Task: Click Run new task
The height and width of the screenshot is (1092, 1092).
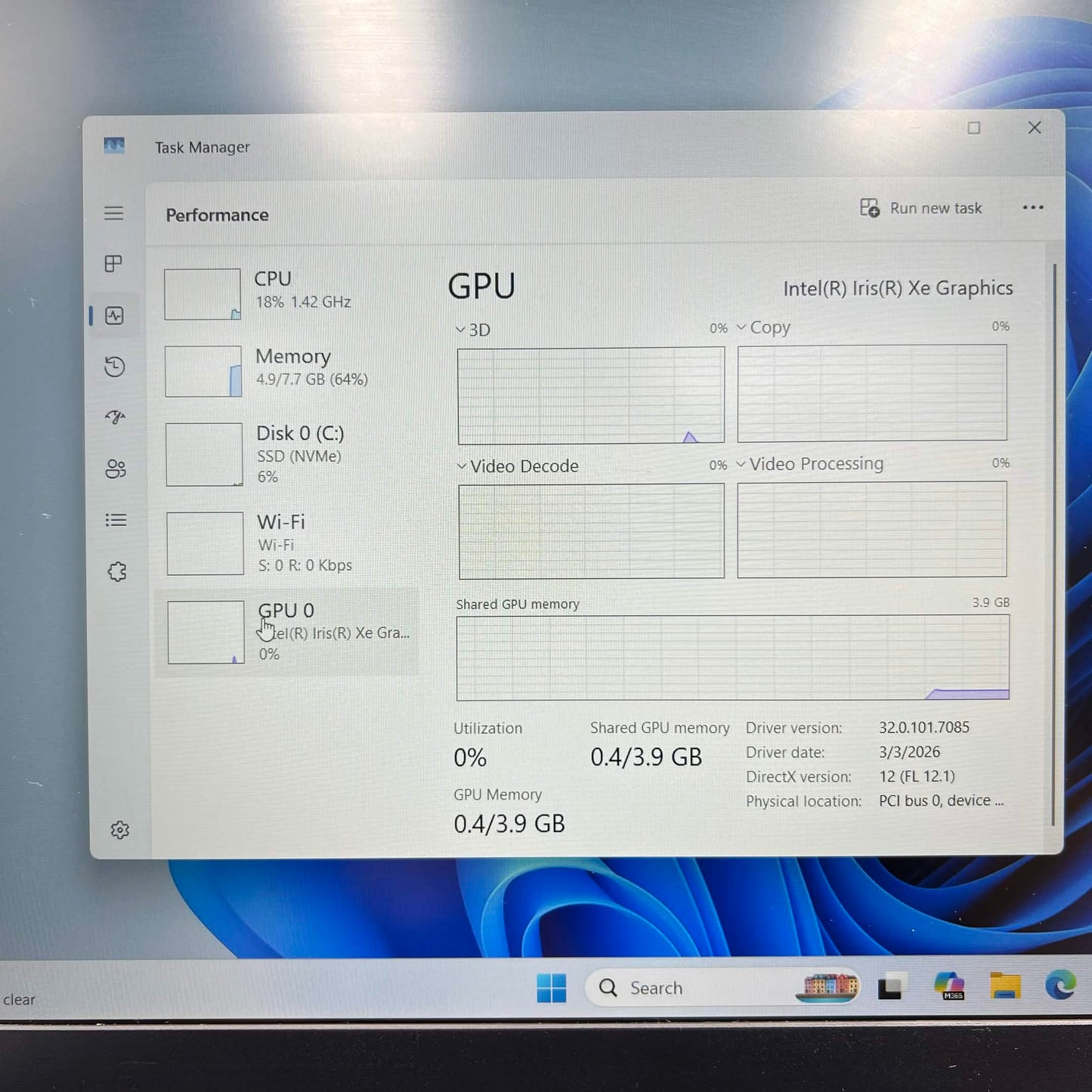Action: tap(921, 208)
